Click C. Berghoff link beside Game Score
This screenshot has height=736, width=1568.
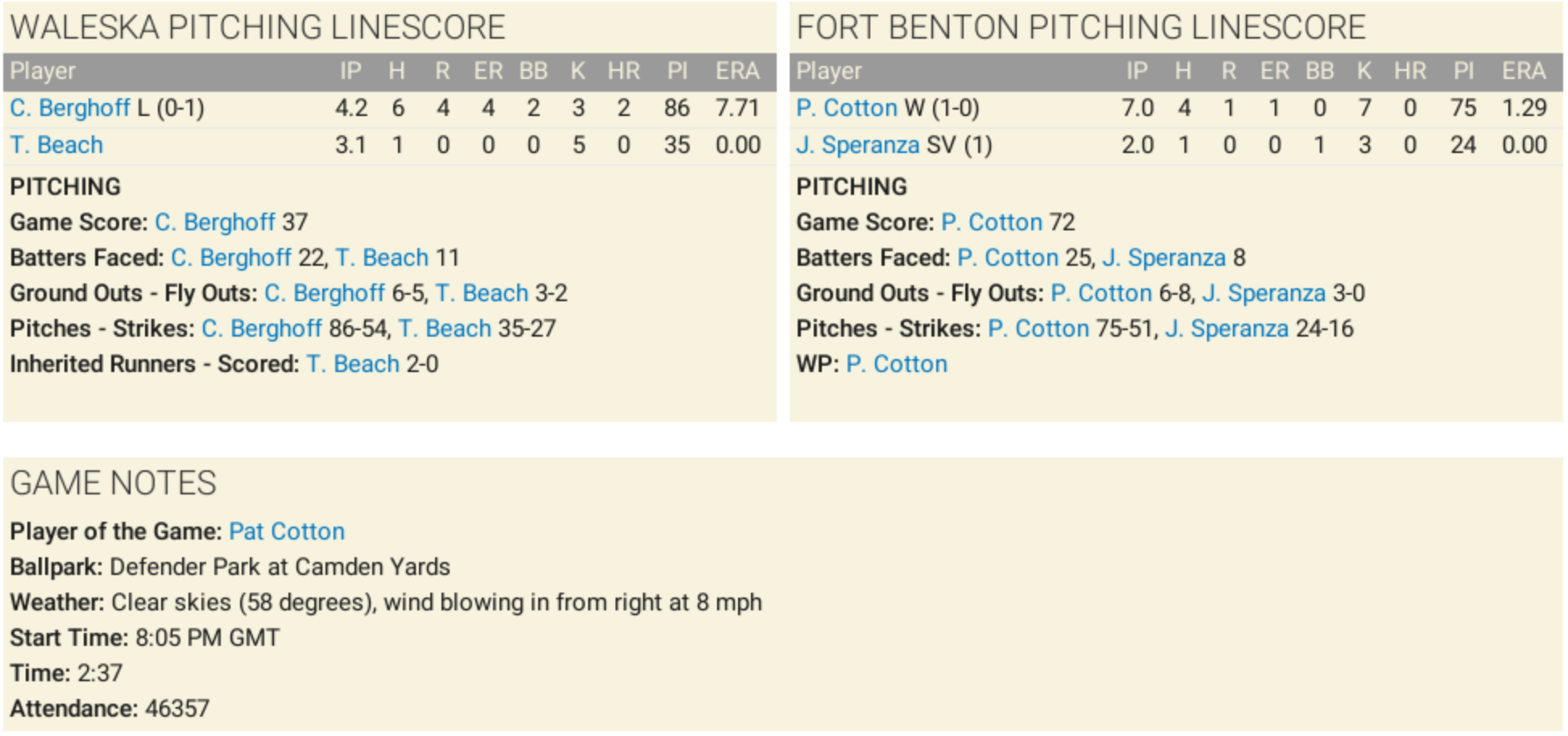(215, 222)
